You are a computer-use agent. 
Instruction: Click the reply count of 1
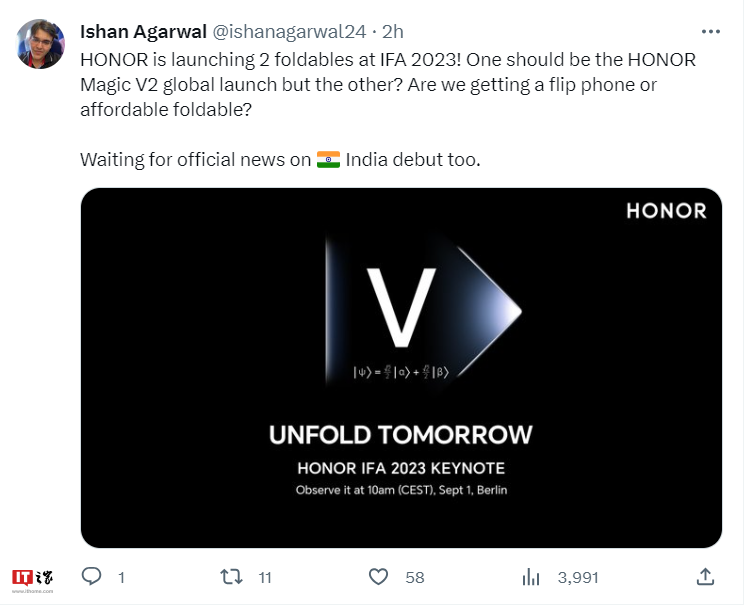[x=121, y=578]
